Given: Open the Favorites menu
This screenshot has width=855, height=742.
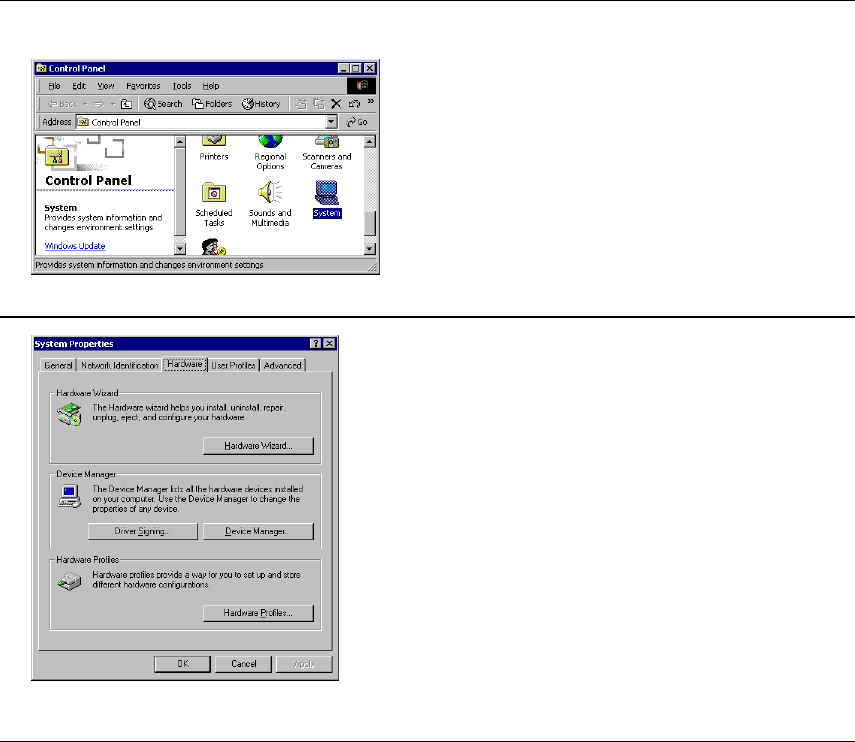Looking at the screenshot, I should click(143, 86).
